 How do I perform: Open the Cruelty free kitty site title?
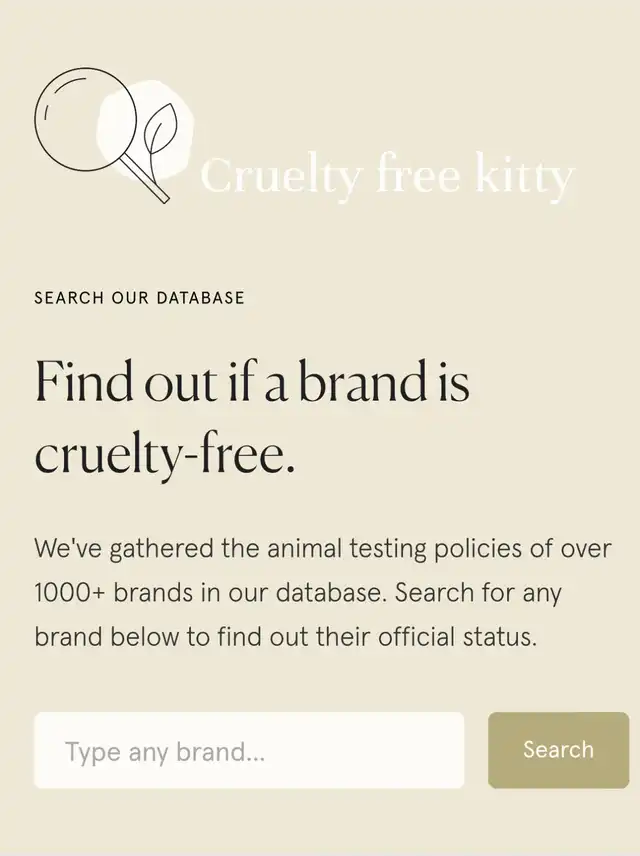pyautogui.click(x=386, y=177)
